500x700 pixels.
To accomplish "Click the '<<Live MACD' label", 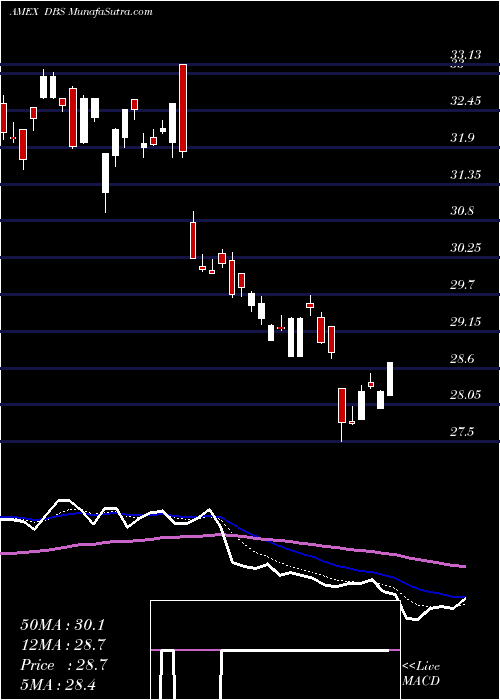I will coord(421,674).
